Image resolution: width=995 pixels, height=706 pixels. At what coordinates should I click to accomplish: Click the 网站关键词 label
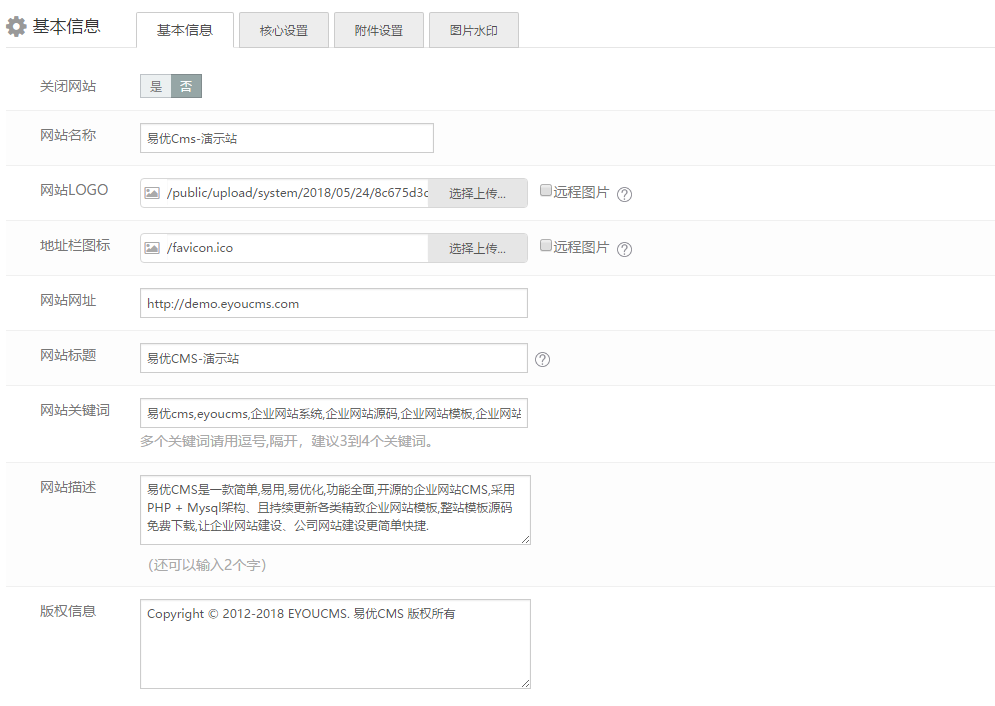coord(75,410)
